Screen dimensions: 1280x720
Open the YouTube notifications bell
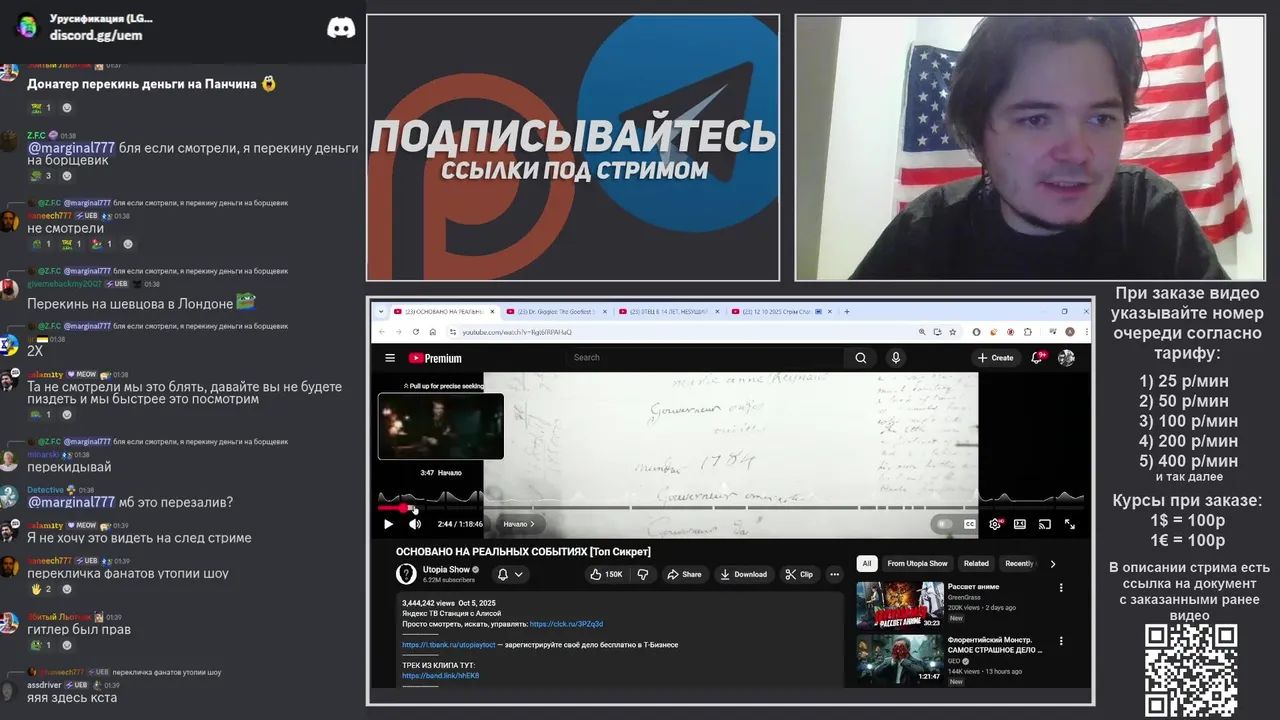[1038, 358]
